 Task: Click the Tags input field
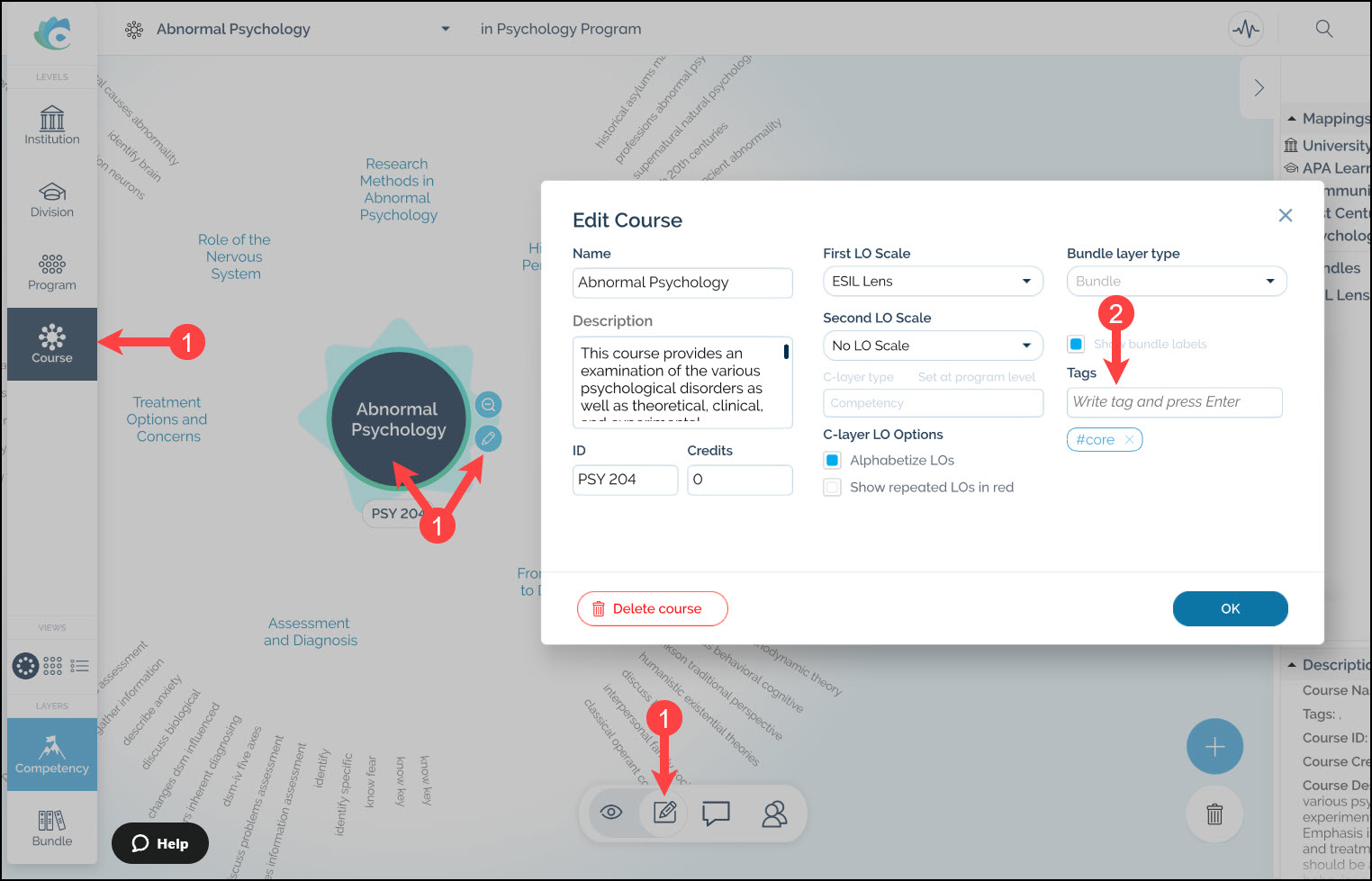pyautogui.click(x=1174, y=402)
